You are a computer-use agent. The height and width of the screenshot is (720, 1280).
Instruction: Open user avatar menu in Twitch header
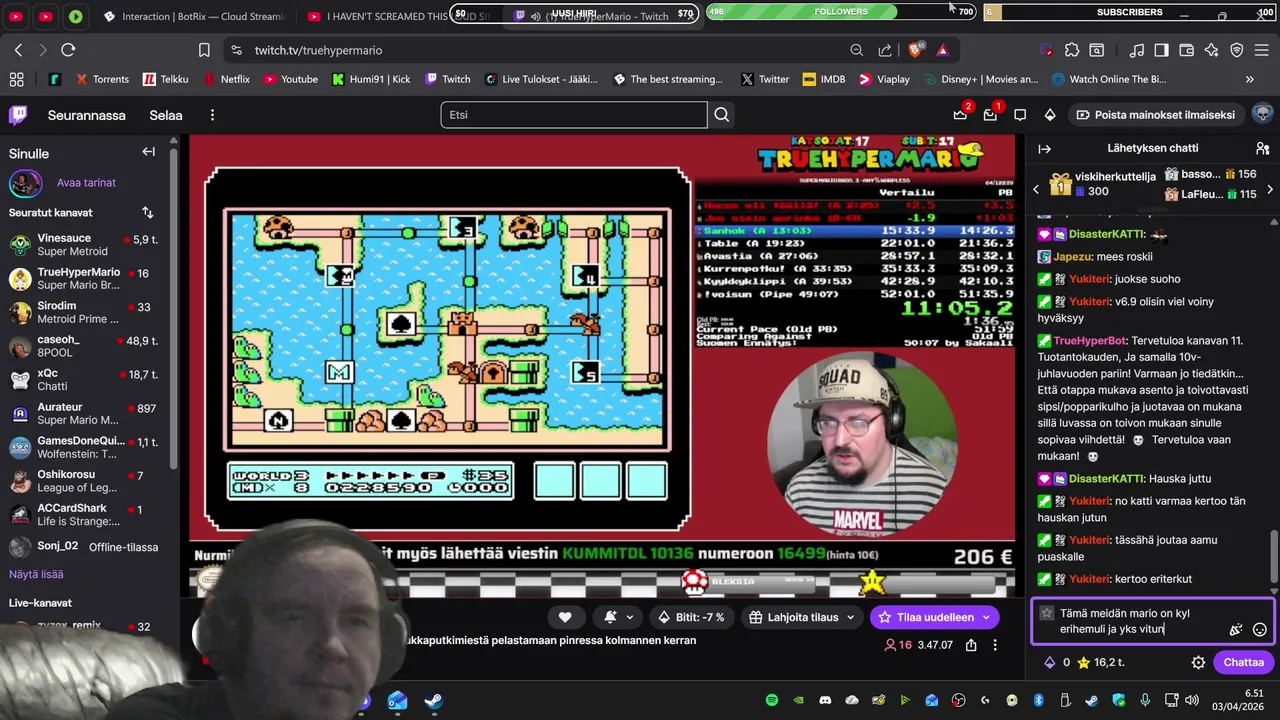(x=1262, y=114)
